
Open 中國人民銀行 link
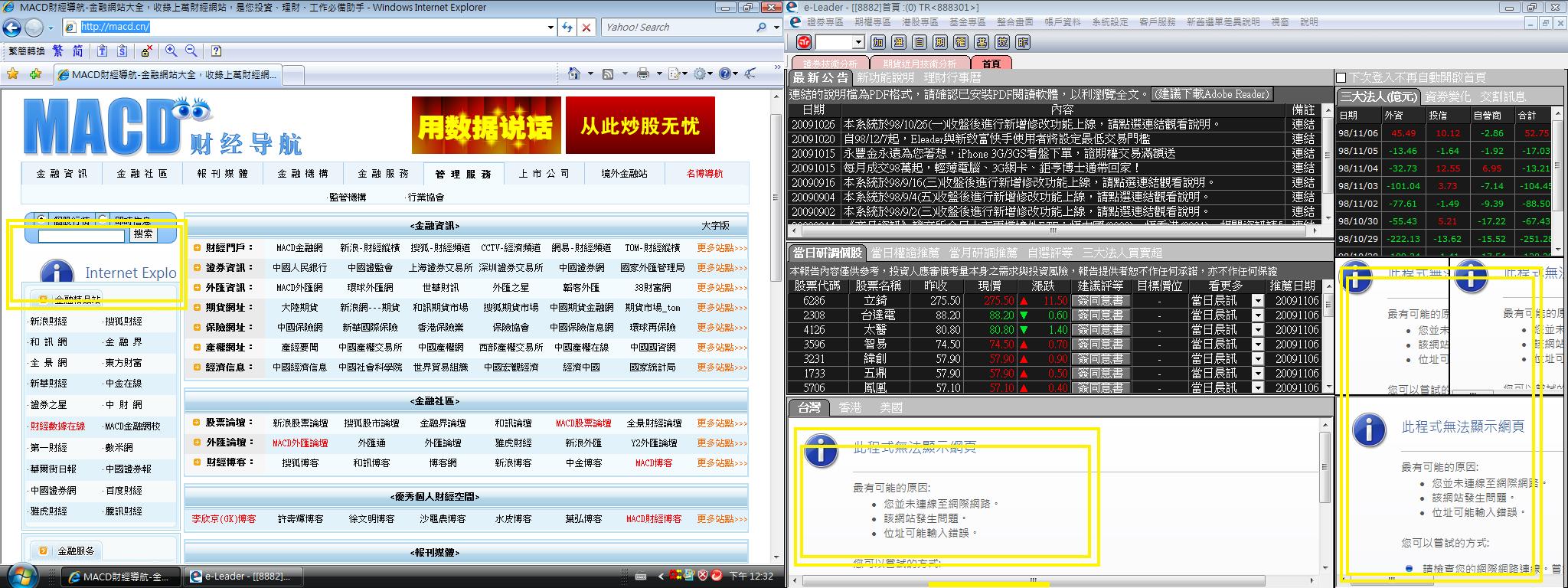tap(299, 268)
